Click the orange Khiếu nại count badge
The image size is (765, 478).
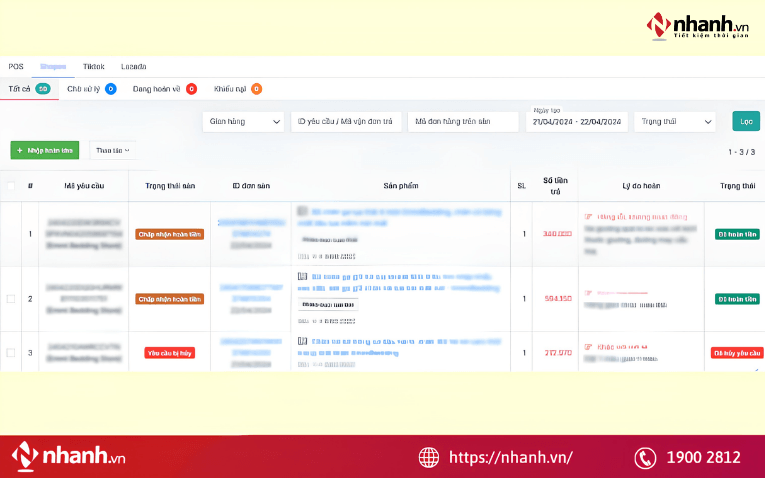pyautogui.click(x=257, y=89)
